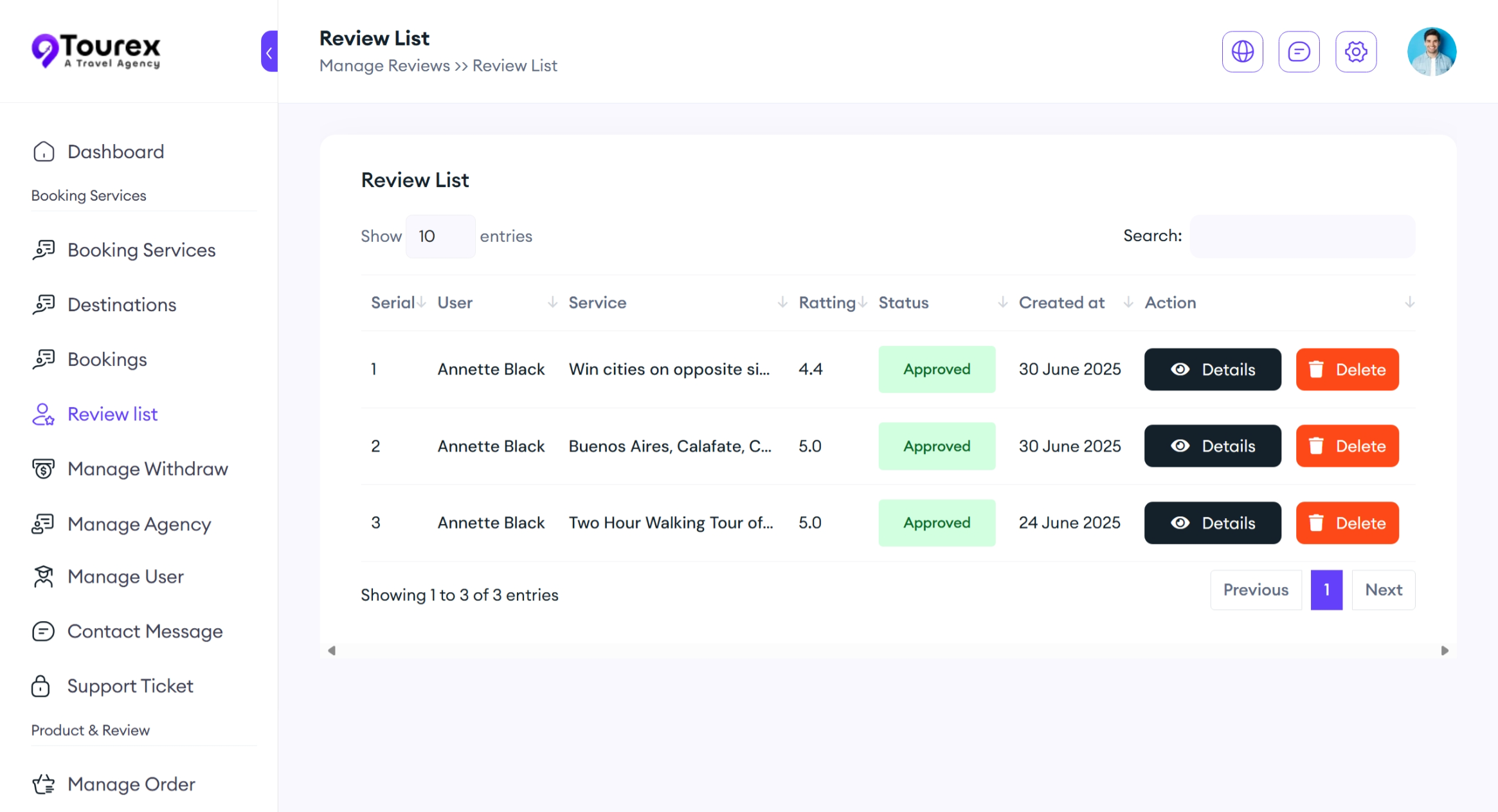This screenshot has height=812, width=1498.
Task: Click the Manage User person icon
Action: (44, 577)
